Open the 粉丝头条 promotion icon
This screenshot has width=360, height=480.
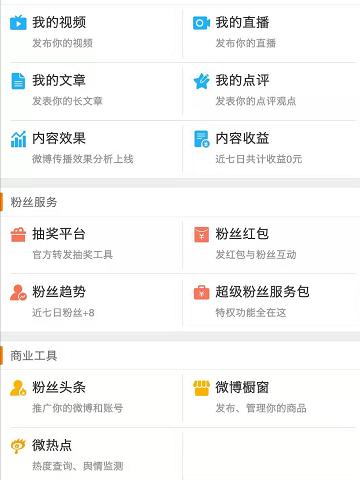[18, 388]
